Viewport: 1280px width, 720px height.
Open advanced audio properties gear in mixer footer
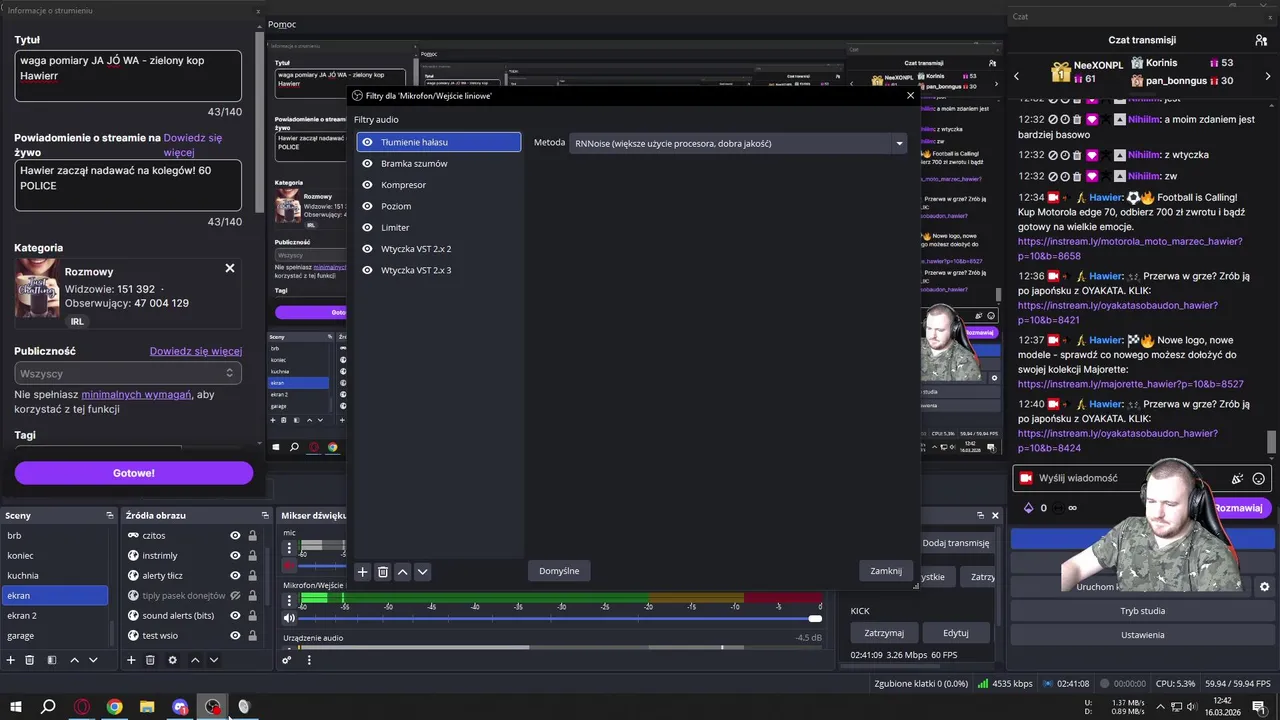(287, 660)
